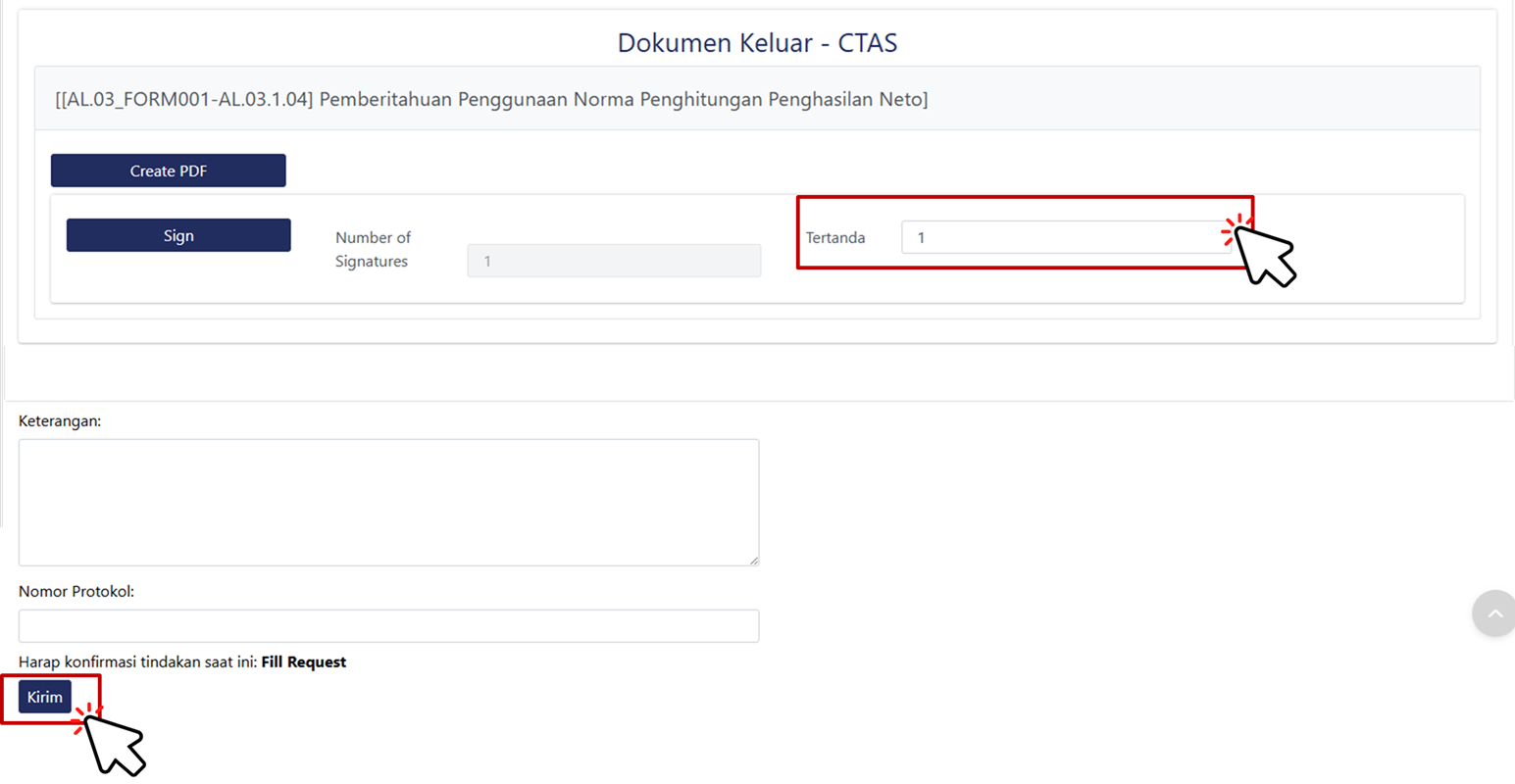The image size is (1515, 784).
Task: Click the Nomor Protokol: label
Action: 76,592
